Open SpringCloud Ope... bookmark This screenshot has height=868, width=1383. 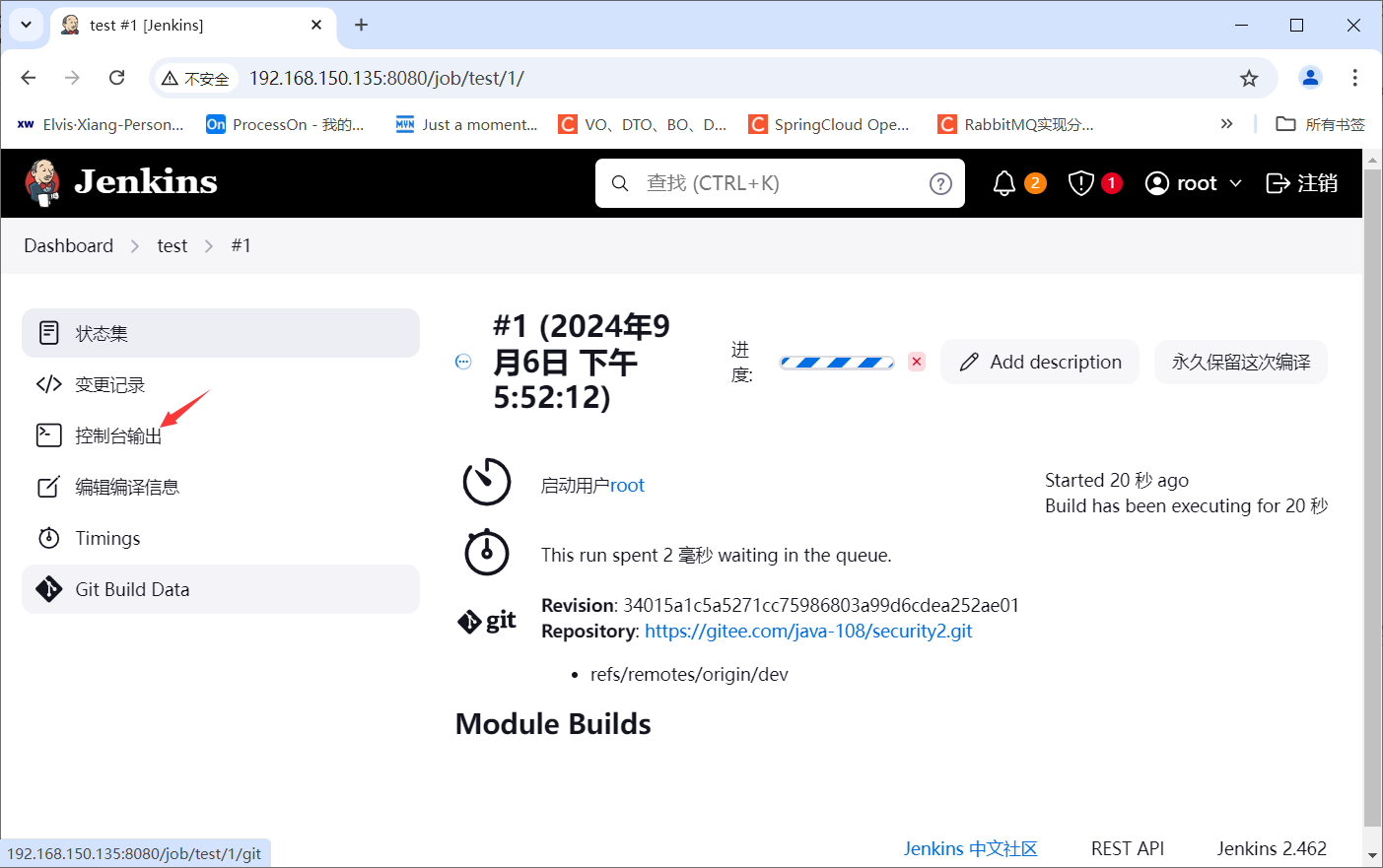pyautogui.click(x=829, y=124)
